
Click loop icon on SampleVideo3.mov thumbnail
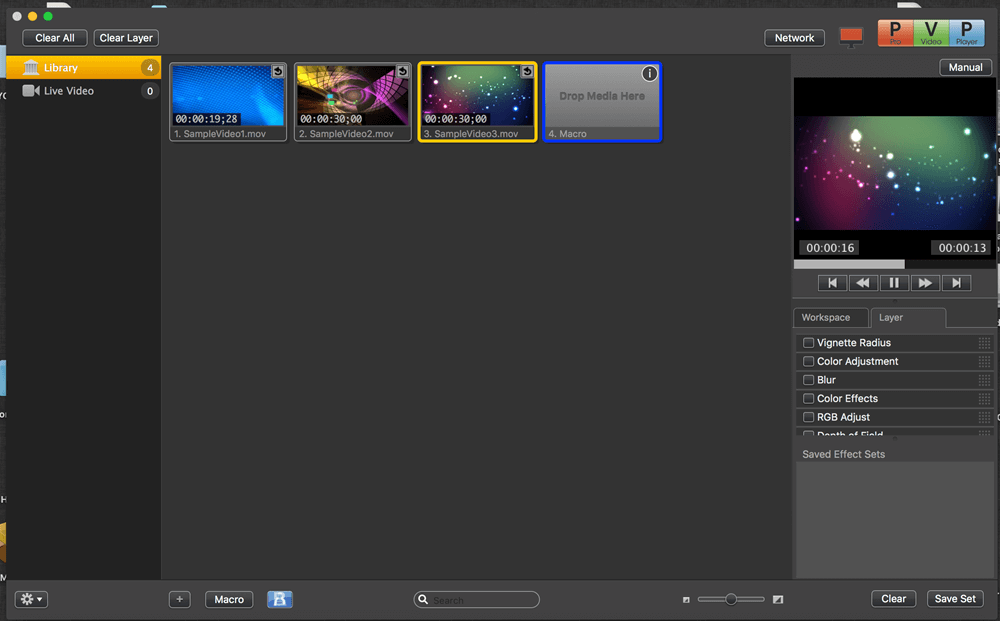click(x=527, y=71)
